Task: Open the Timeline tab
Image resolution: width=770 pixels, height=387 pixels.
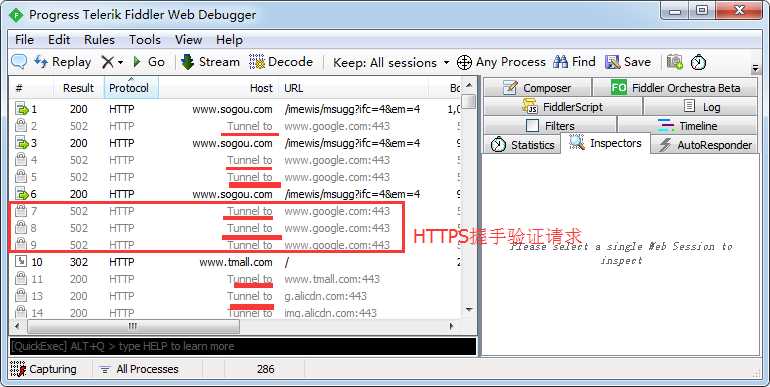Action: click(687, 126)
